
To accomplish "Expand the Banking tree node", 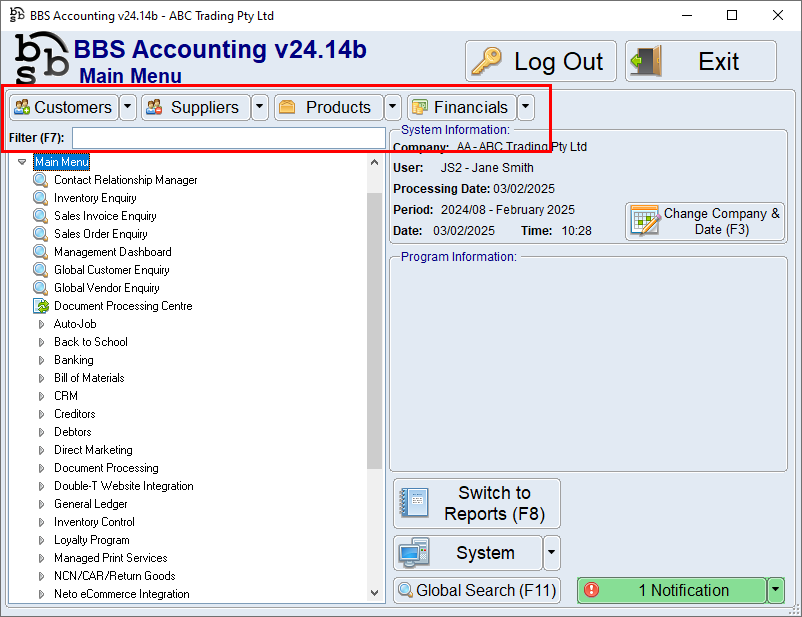I will click(42, 360).
